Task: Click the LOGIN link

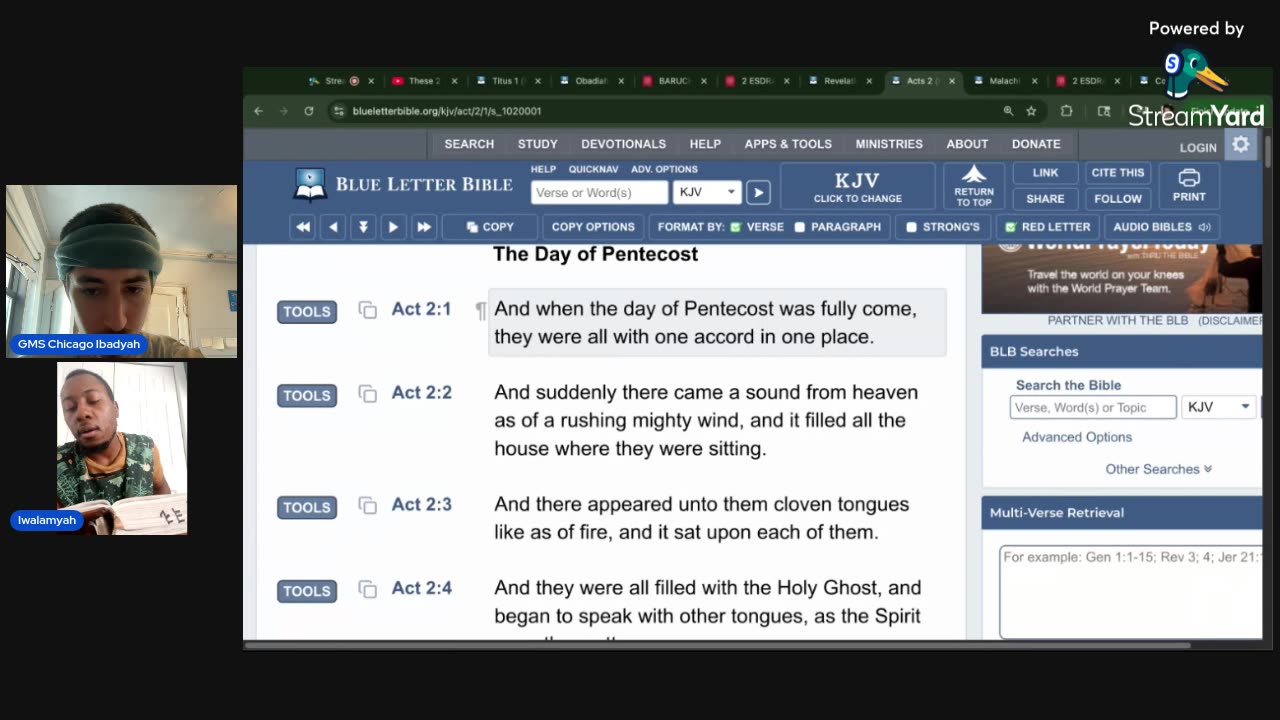Action: pos(1198,147)
